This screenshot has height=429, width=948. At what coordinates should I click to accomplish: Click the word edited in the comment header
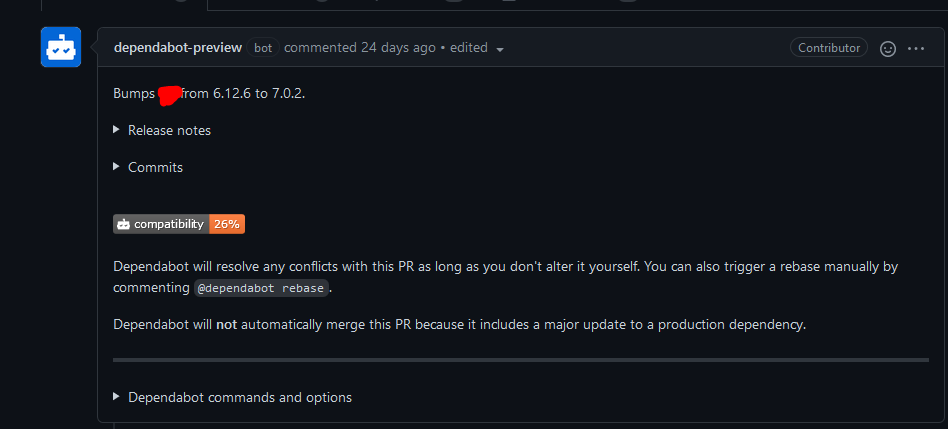(x=469, y=48)
